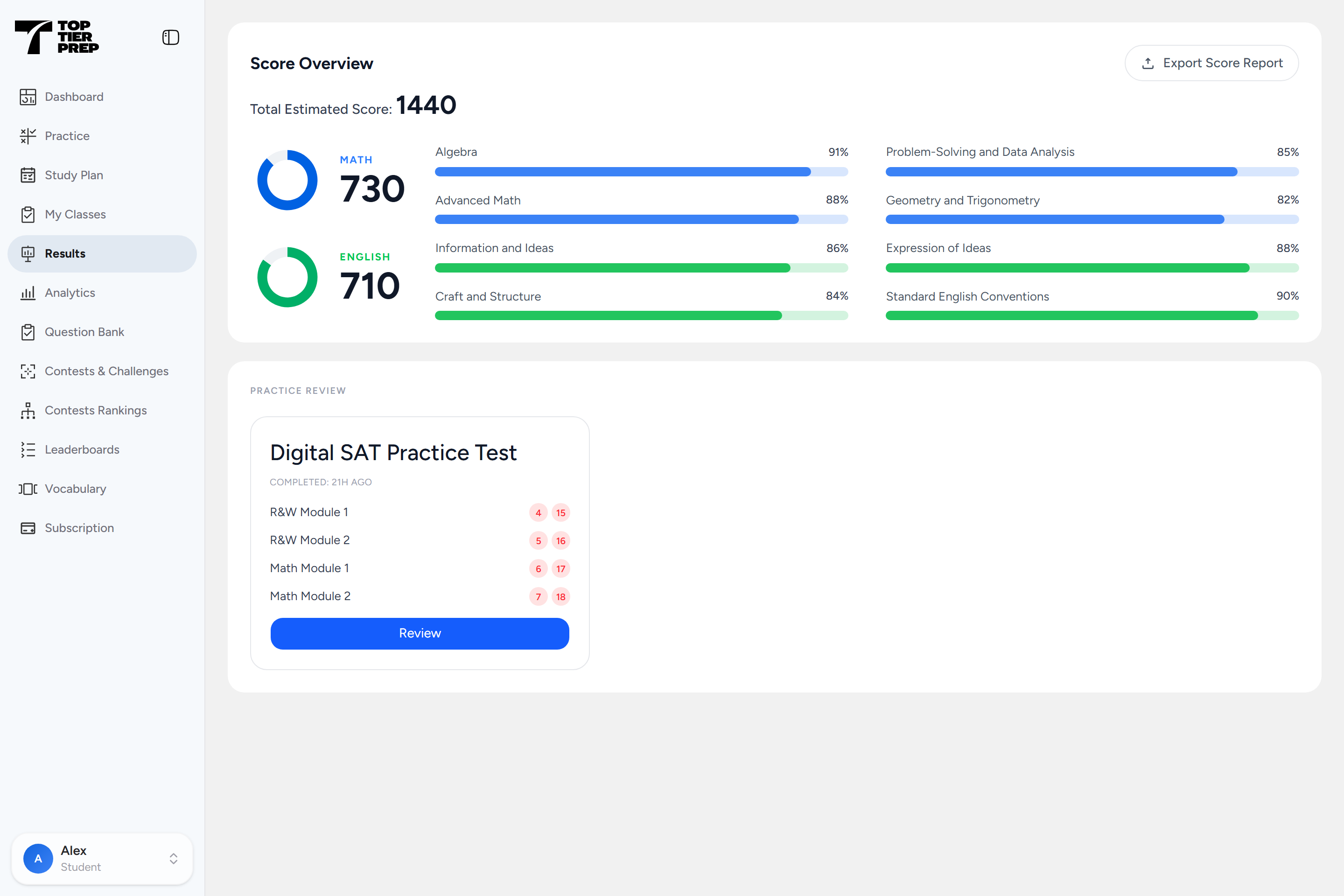Open the Dashboard icon in sidebar
Screen dimensions: 1344x896
[28, 97]
